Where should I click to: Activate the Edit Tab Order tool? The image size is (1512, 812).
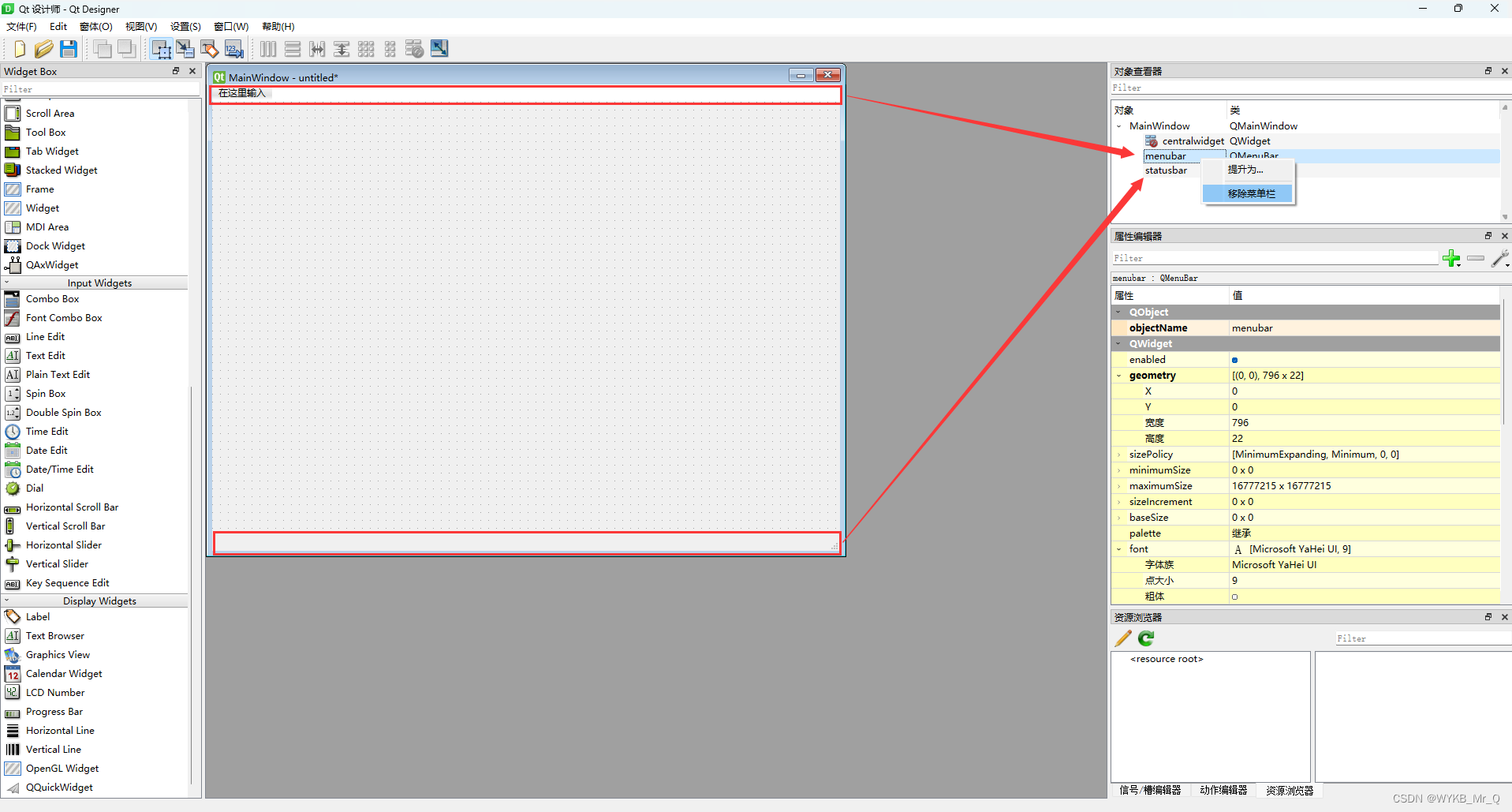234,49
